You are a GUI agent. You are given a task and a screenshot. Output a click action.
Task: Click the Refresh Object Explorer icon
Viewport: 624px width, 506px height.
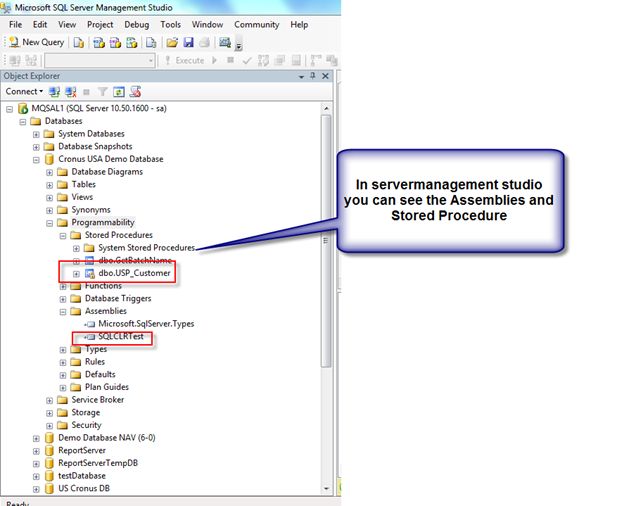pyautogui.click(x=119, y=92)
